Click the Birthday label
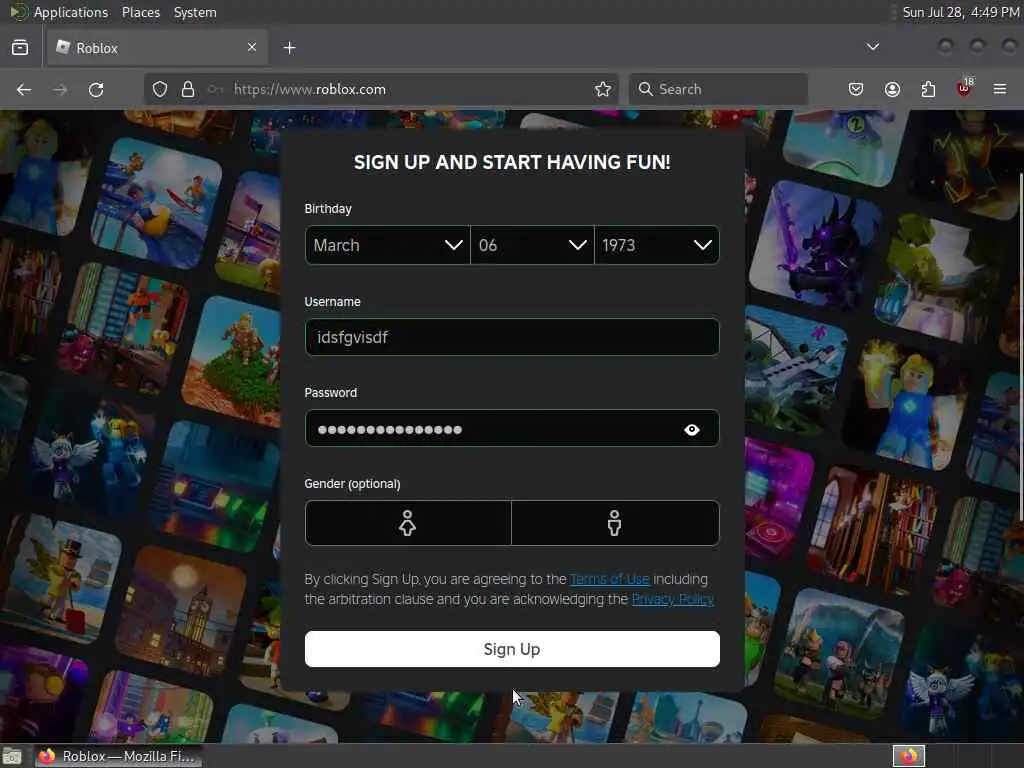 click(x=328, y=209)
